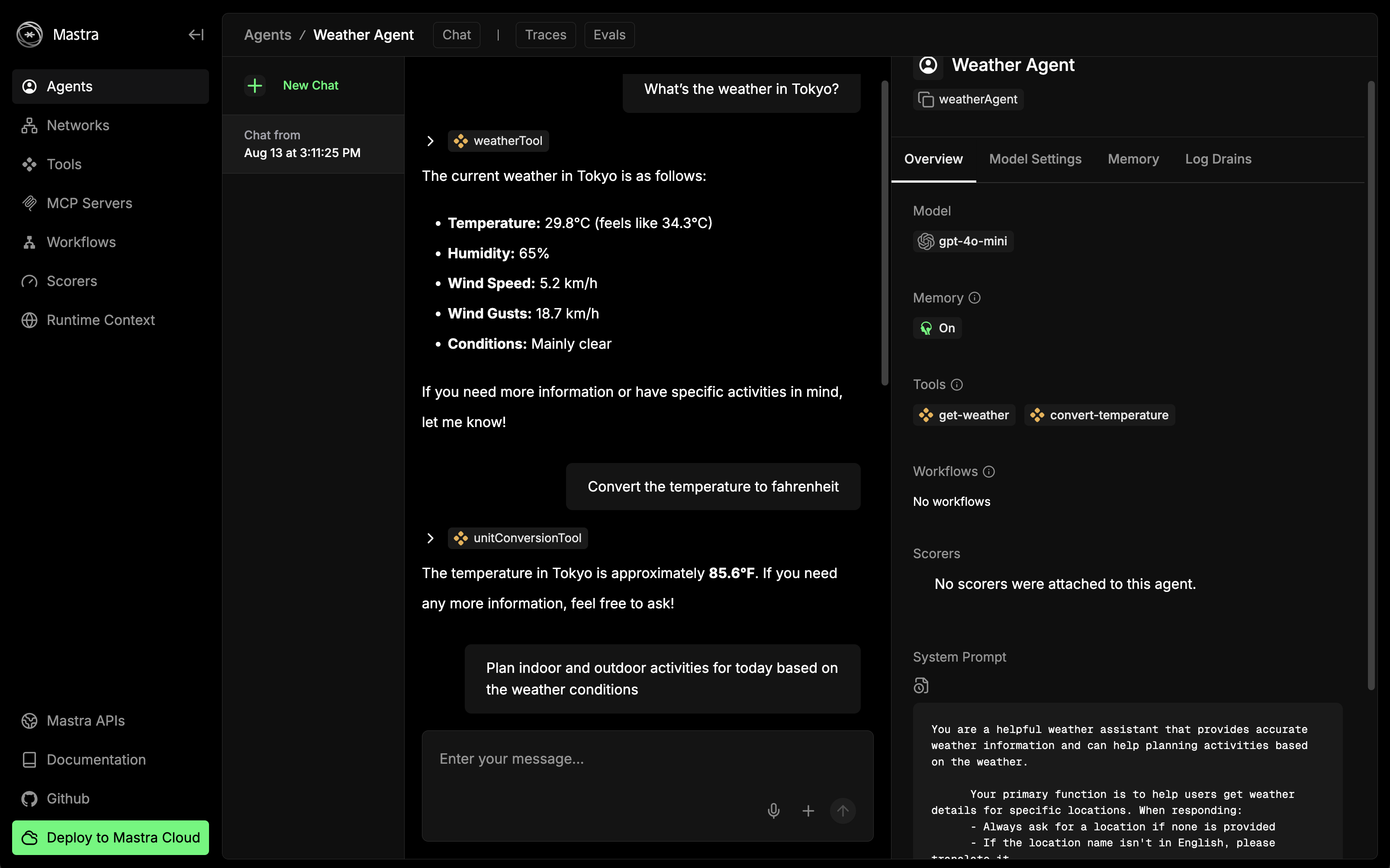Click the 'No workflows' text
Viewport: 1390px width, 868px height.
[x=951, y=502]
